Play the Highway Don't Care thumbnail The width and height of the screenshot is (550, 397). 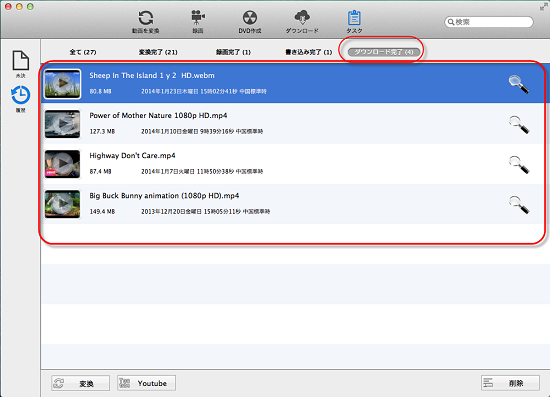pos(62,164)
